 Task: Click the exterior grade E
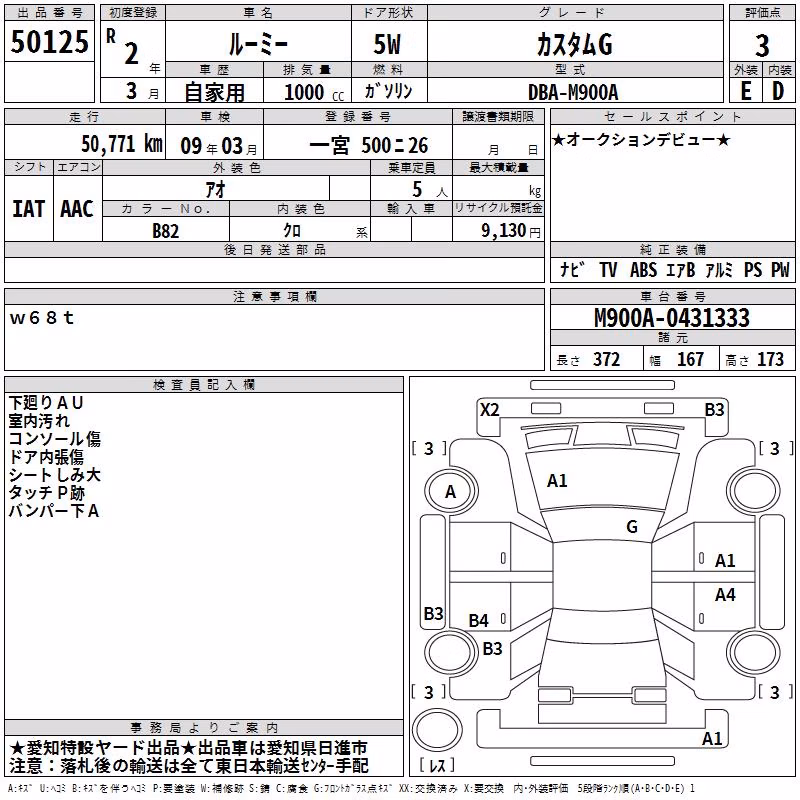pyautogui.click(x=746, y=91)
